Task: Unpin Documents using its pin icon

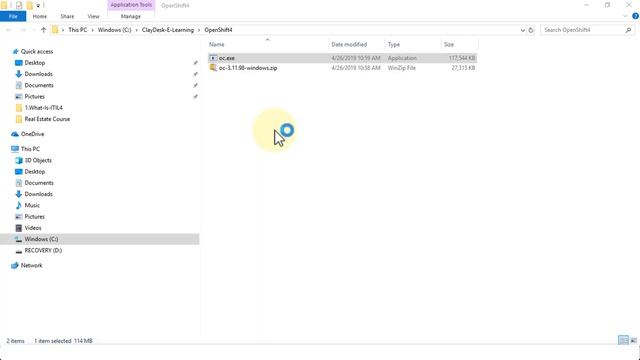Action: tap(196, 85)
